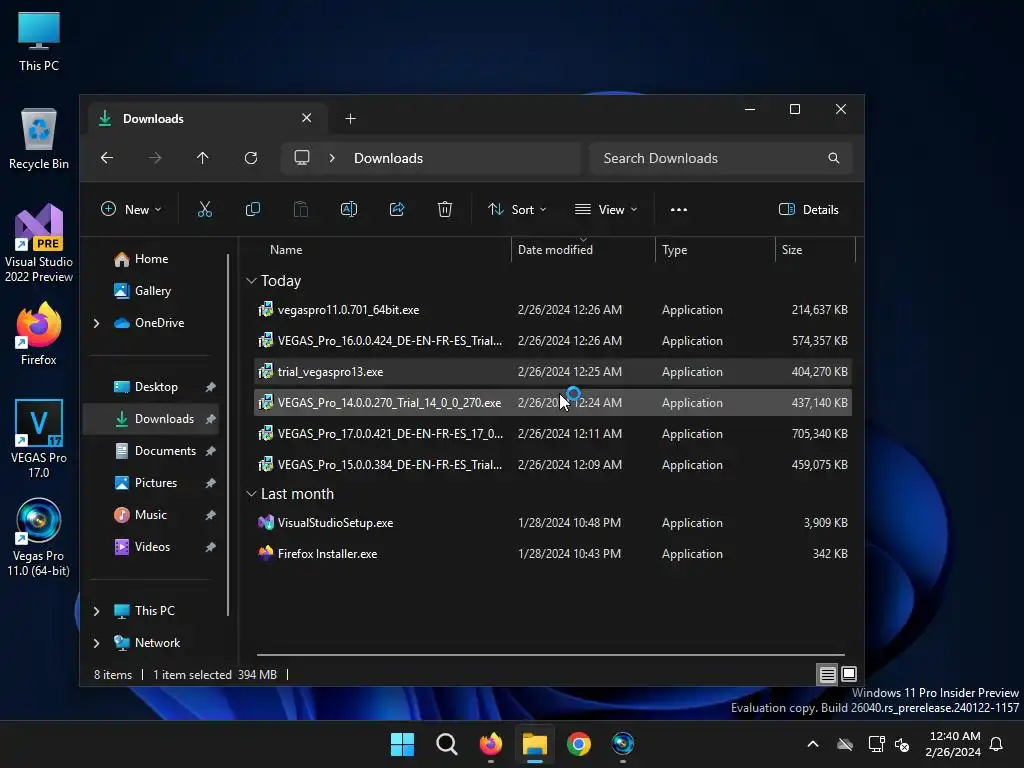
Task: Select trial_vegaspro13.exe file
Action: tap(552, 372)
